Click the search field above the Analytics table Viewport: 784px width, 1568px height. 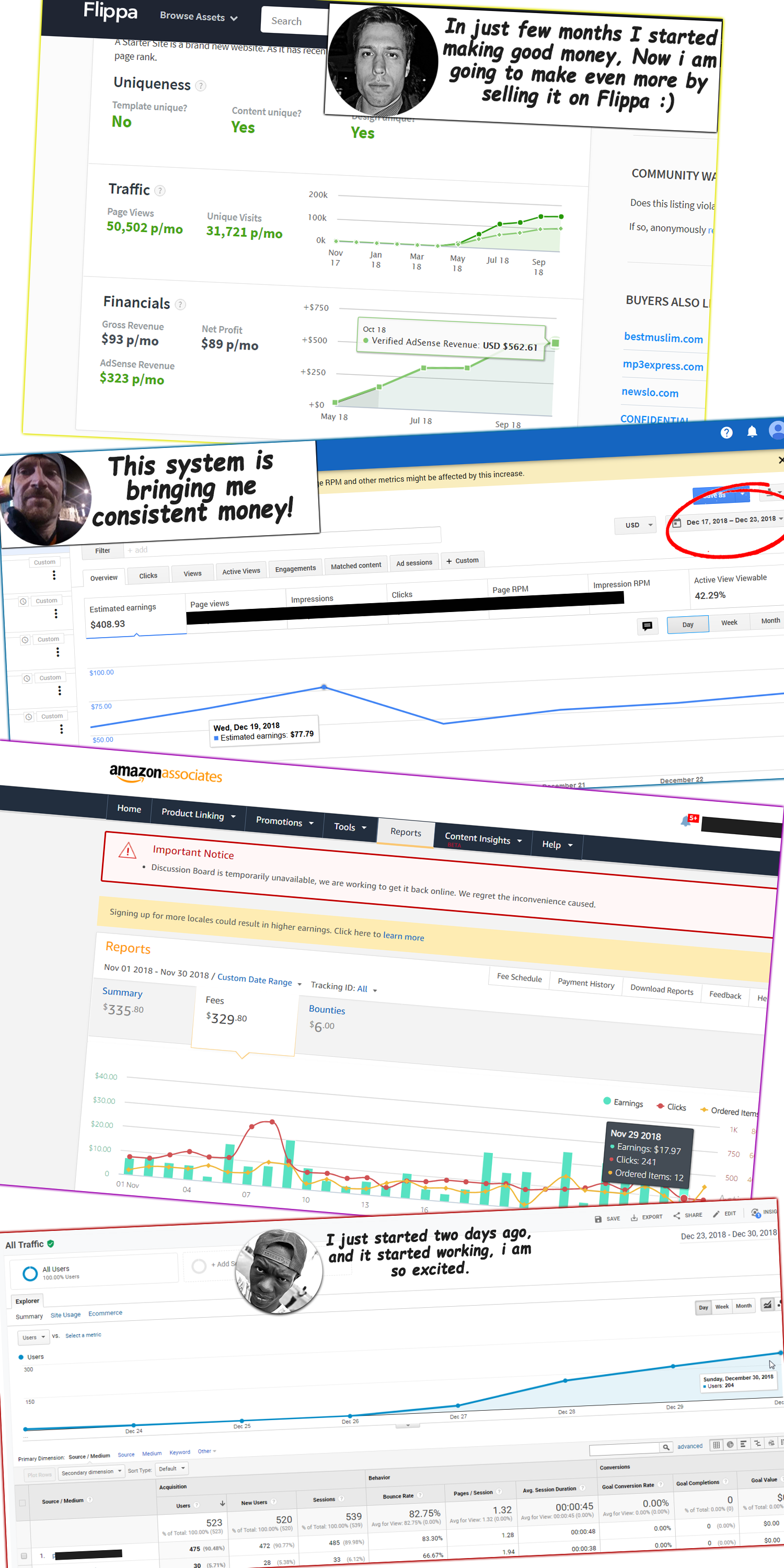624,1449
